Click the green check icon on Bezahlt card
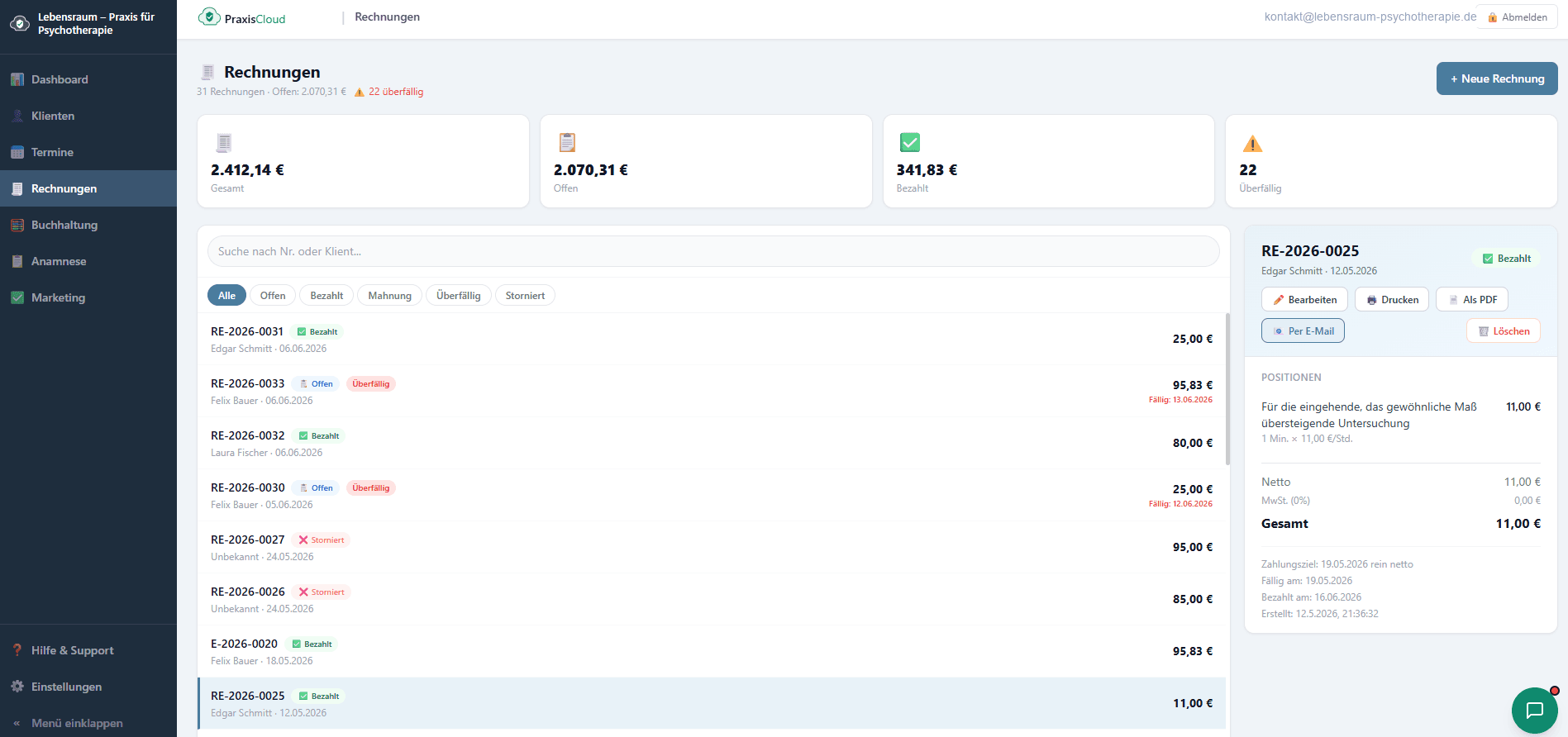This screenshot has width=1568, height=737. coord(910,142)
